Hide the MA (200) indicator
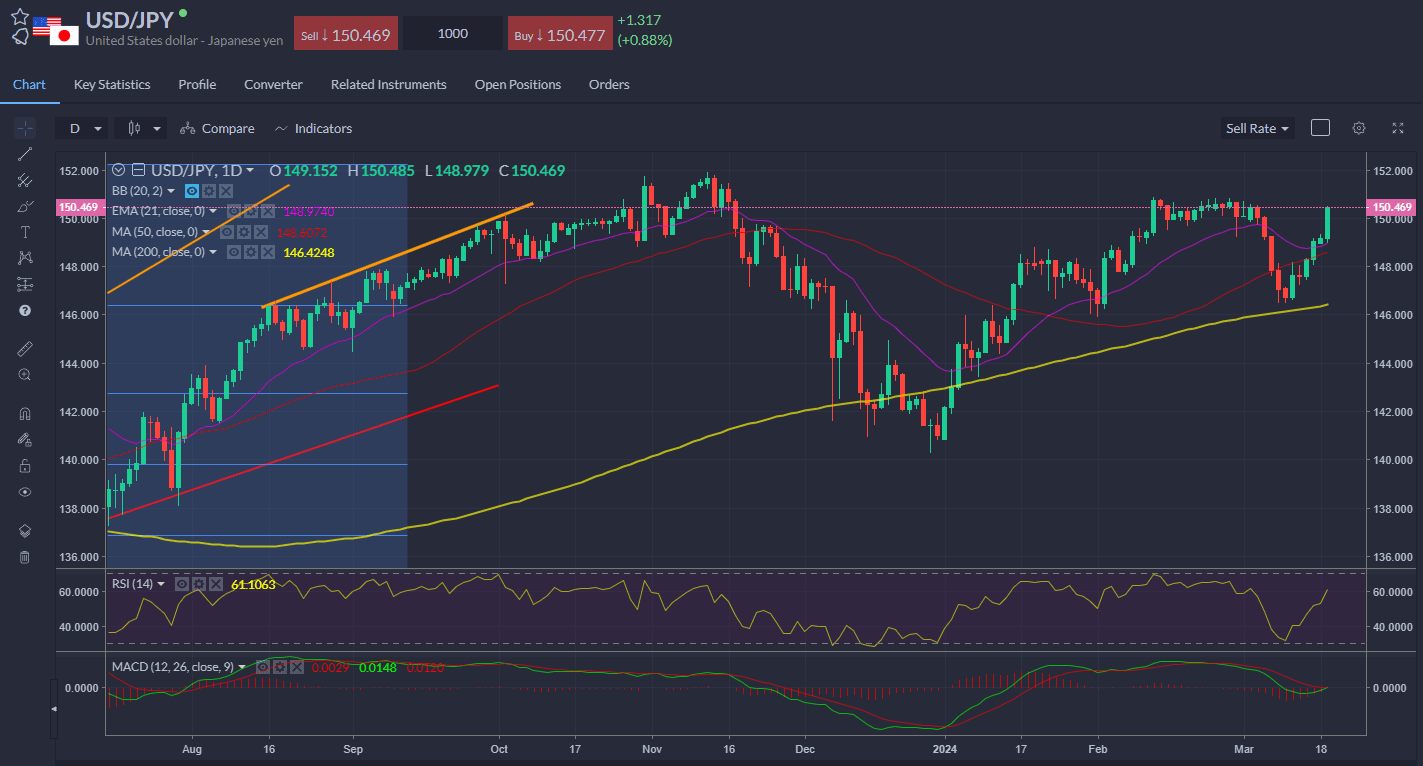This screenshot has width=1423, height=766. pyautogui.click(x=234, y=252)
